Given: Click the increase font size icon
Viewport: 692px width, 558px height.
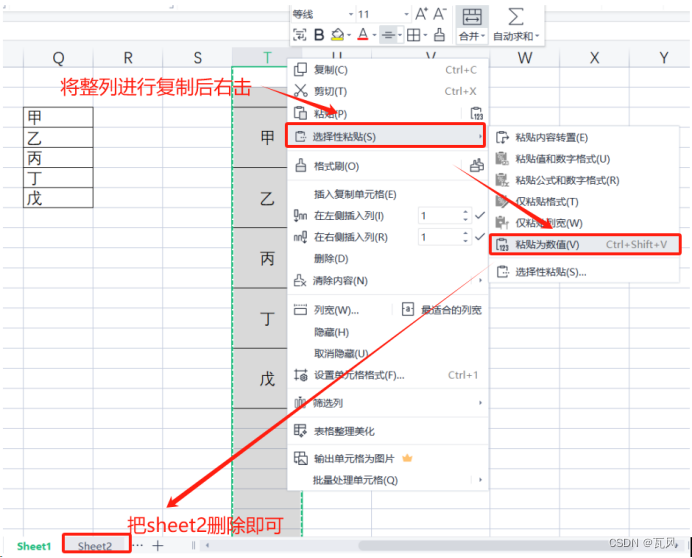Looking at the screenshot, I should (x=421, y=14).
